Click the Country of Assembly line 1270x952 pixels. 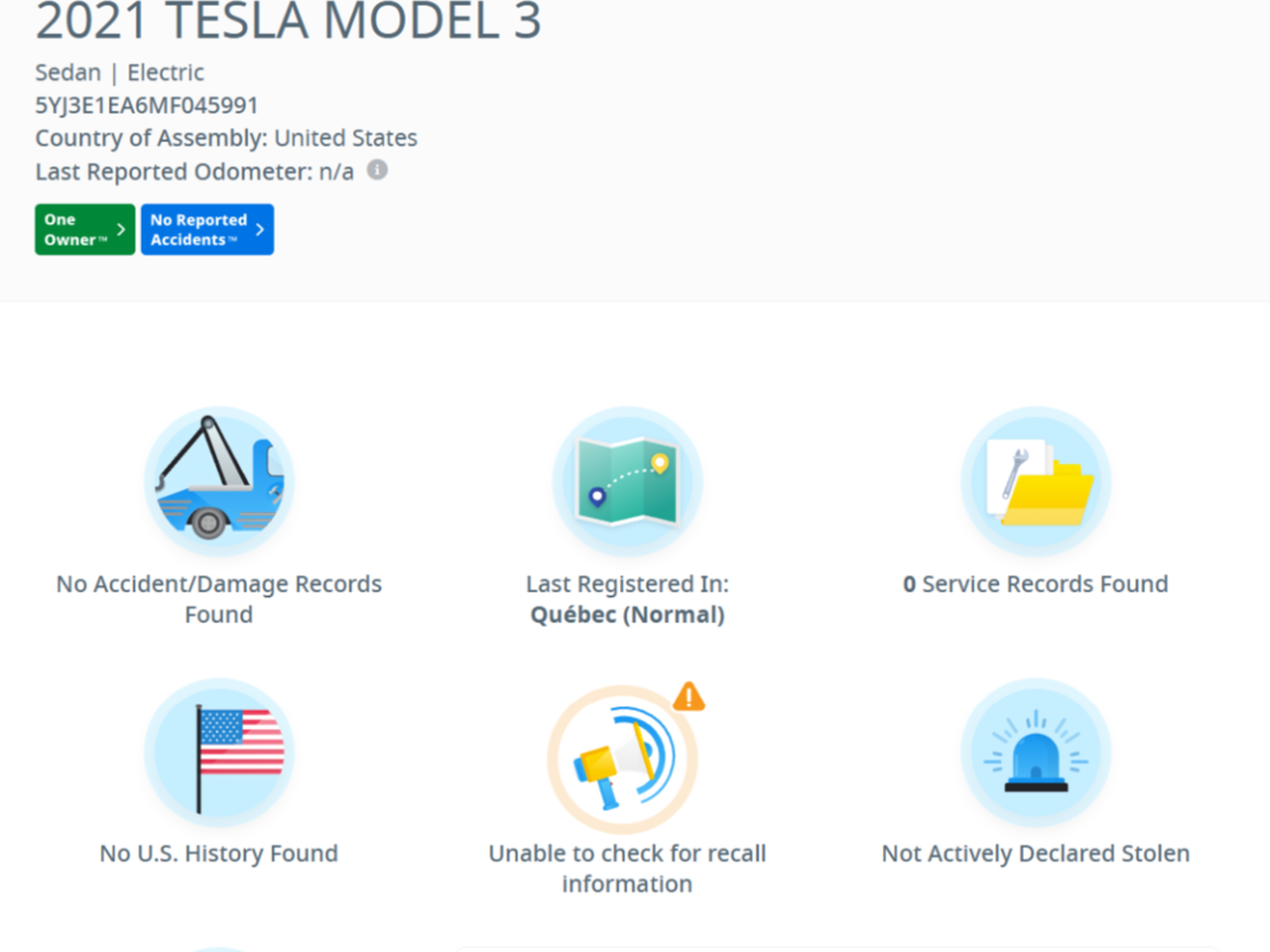pyautogui.click(x=226, y=138)
